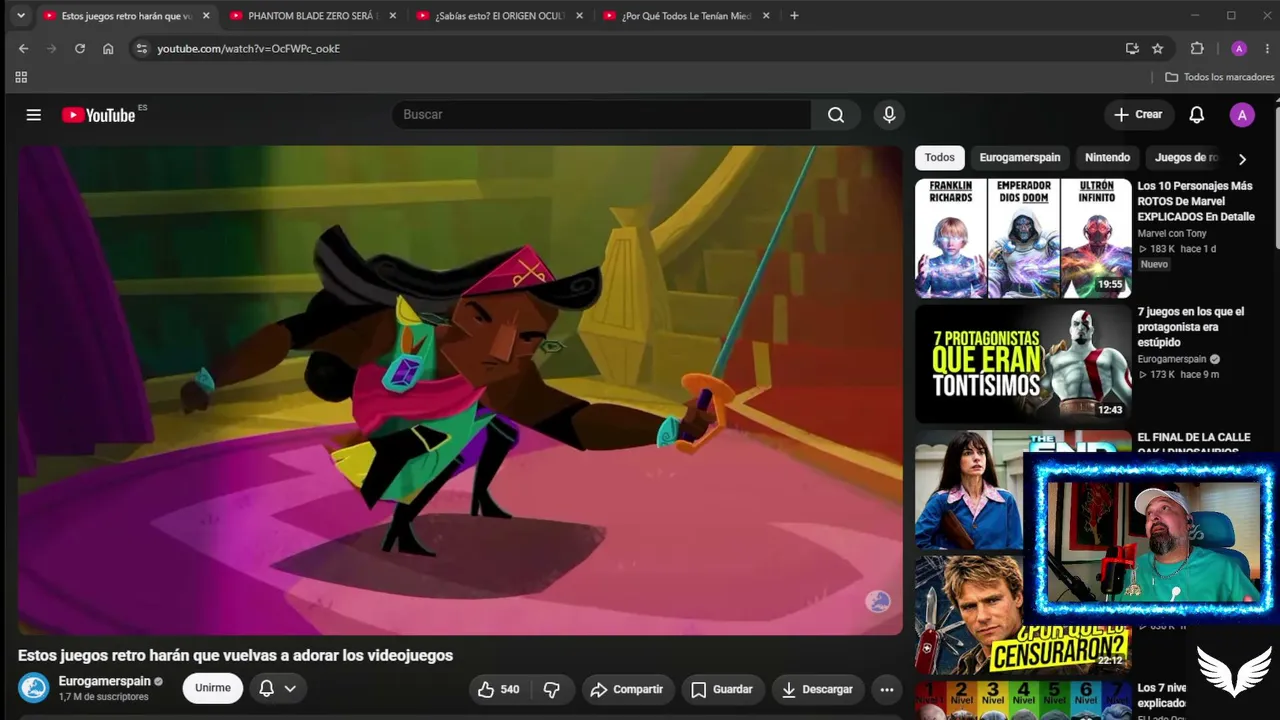Open the '7 protagonistas que eran tontísimos' thumbnail

click(x=1023, y=364)
